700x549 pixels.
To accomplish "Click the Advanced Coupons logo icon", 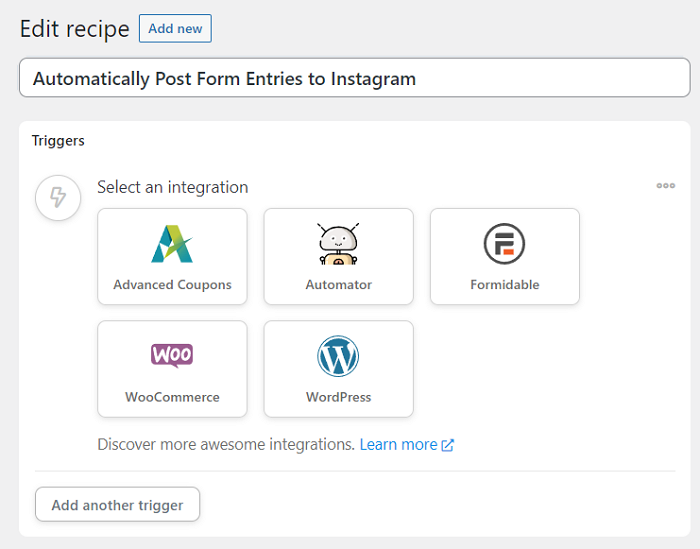I will (x=172, y=244).
